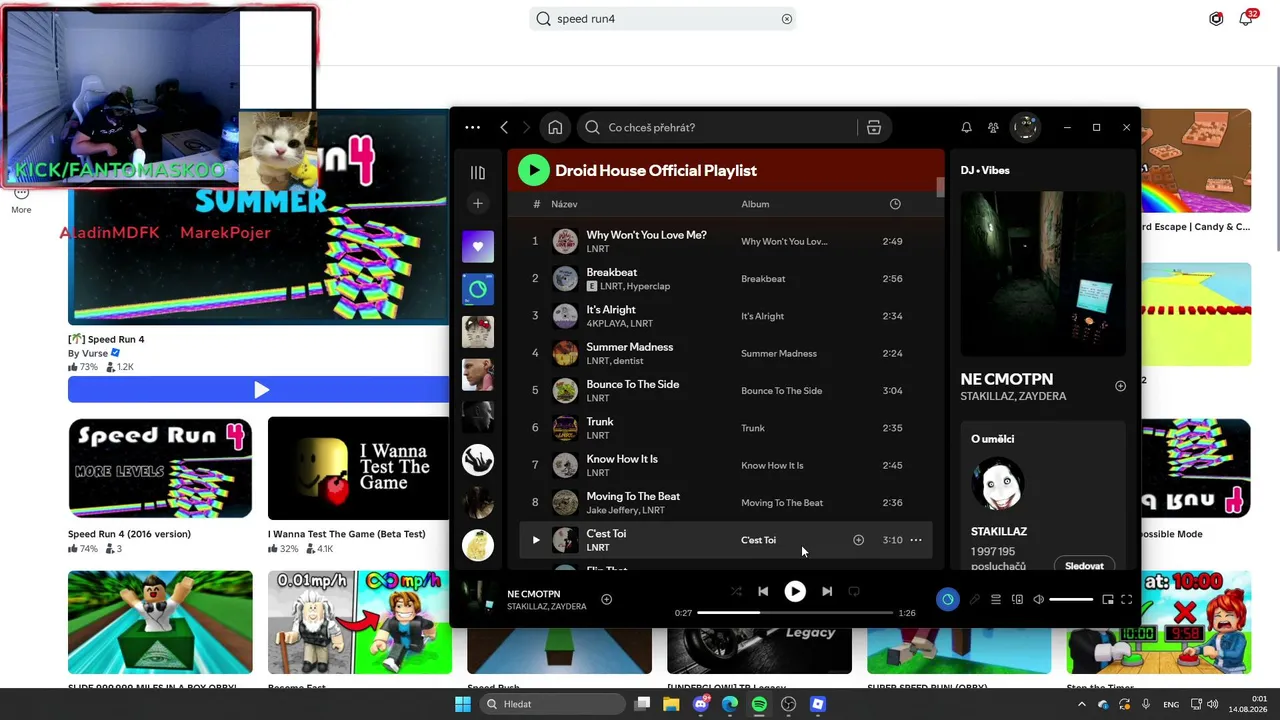Screen dimensions: 1280x720
Task: Sort tracks by the Album column
Action: point(755,204)
